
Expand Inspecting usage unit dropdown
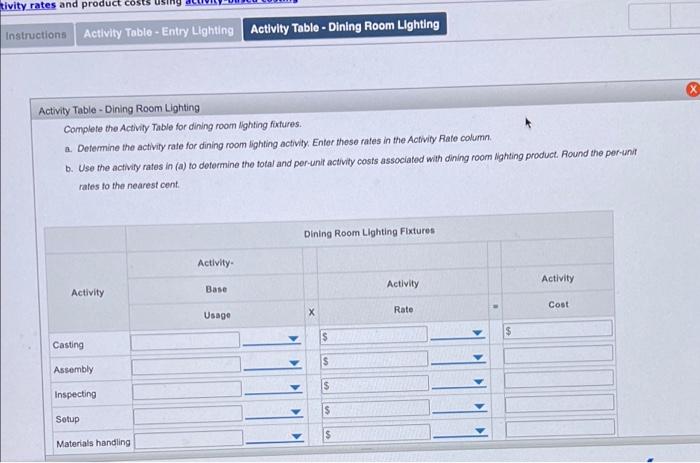tap(274, 388)
